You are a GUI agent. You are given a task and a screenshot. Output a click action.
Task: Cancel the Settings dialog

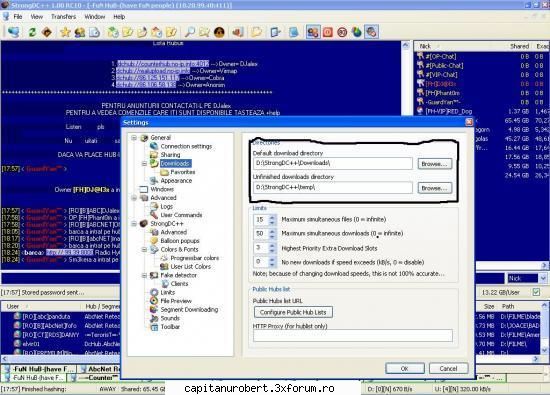point(448,369)
